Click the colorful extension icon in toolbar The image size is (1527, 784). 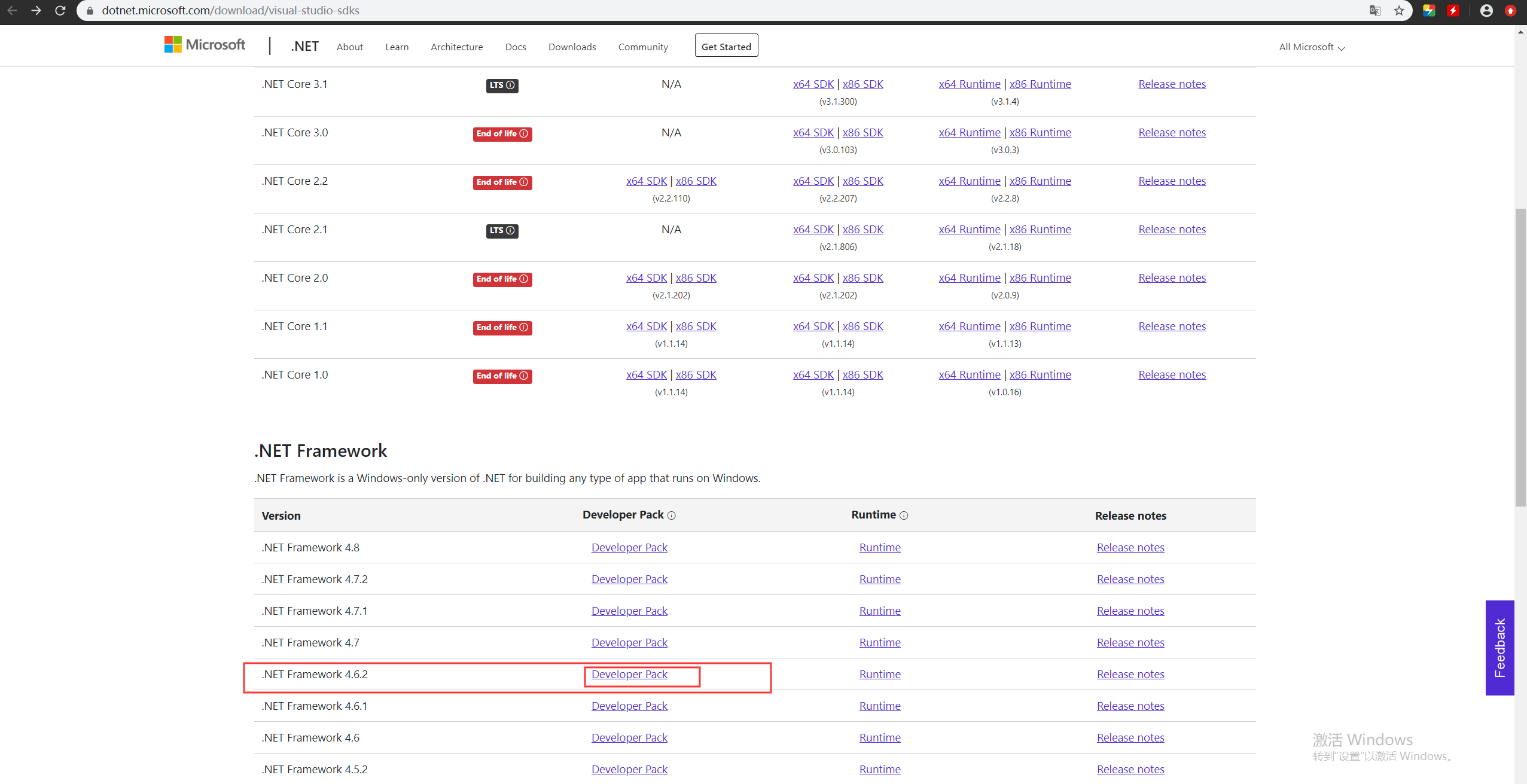(1429, 10)
